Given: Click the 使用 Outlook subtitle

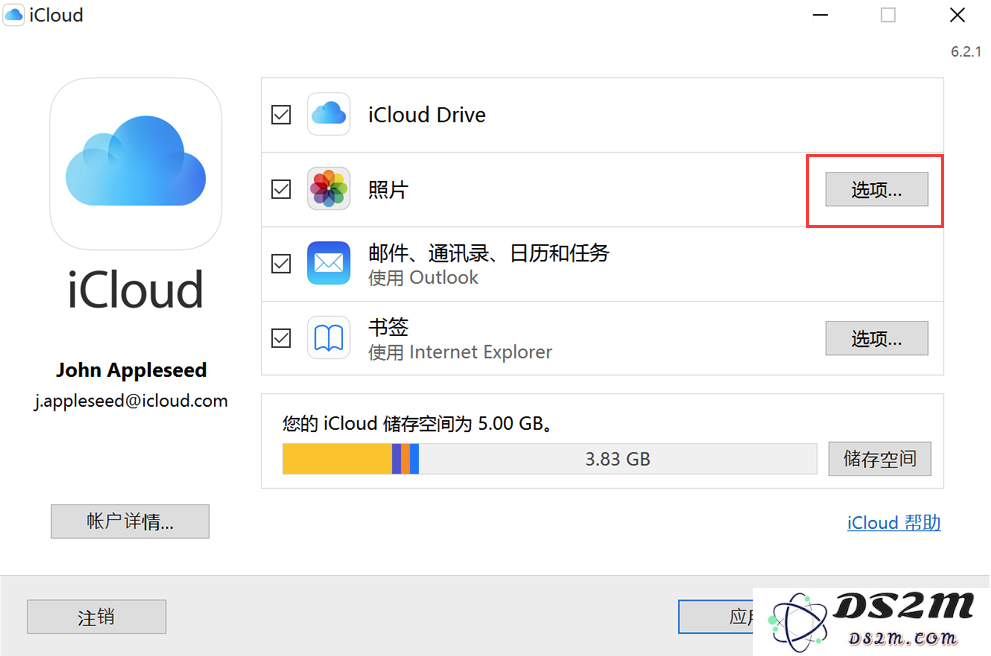Looking at the screenshot, I should (x=423, y=277).
